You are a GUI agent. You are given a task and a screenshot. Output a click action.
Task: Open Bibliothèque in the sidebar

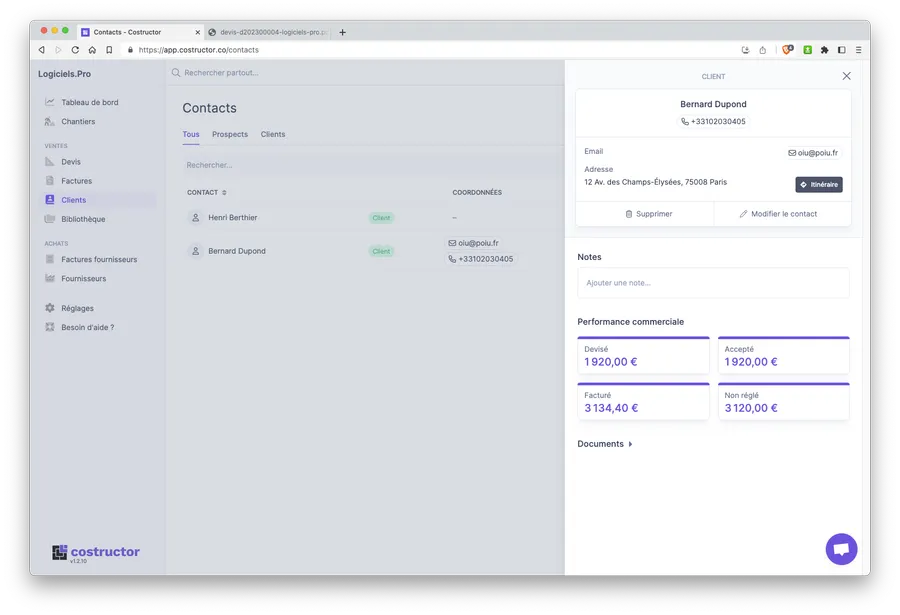tap(83, 219)
